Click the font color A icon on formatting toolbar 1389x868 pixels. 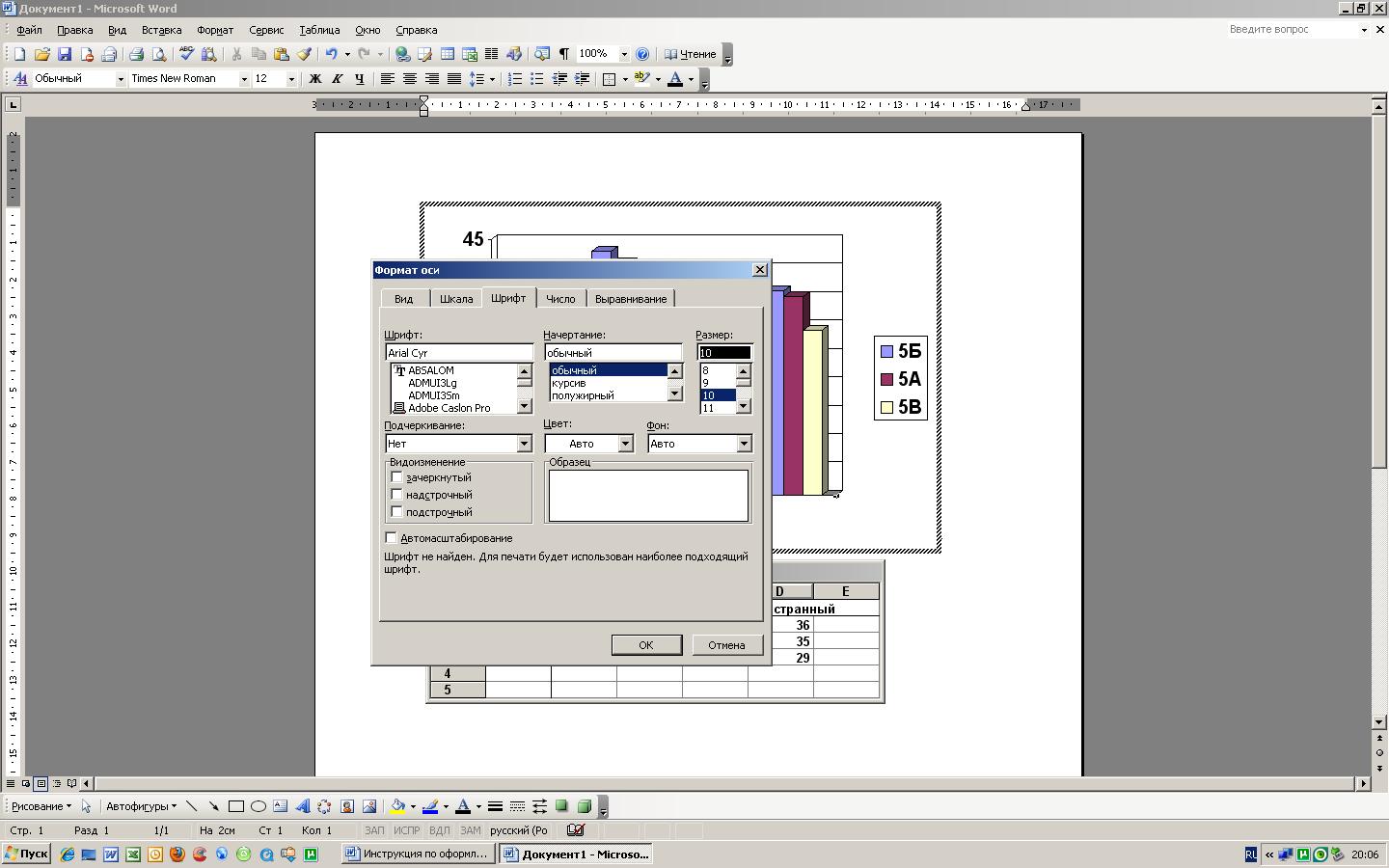(675, 79)
